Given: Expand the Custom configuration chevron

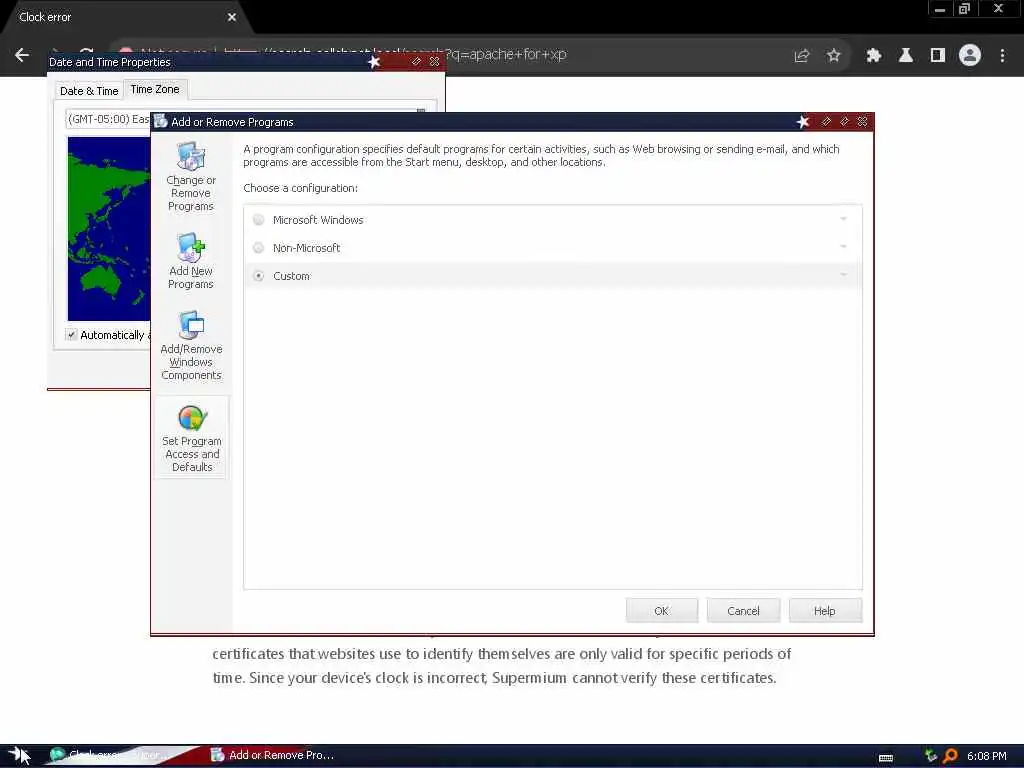Looking at the screenshot, I should tap(843, 275).
